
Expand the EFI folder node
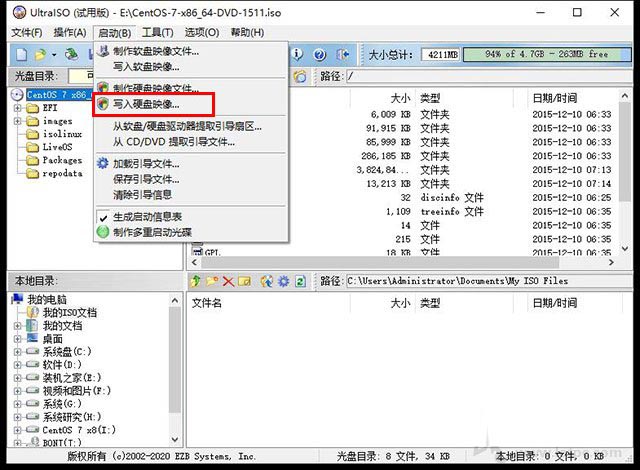click(17, 108)
